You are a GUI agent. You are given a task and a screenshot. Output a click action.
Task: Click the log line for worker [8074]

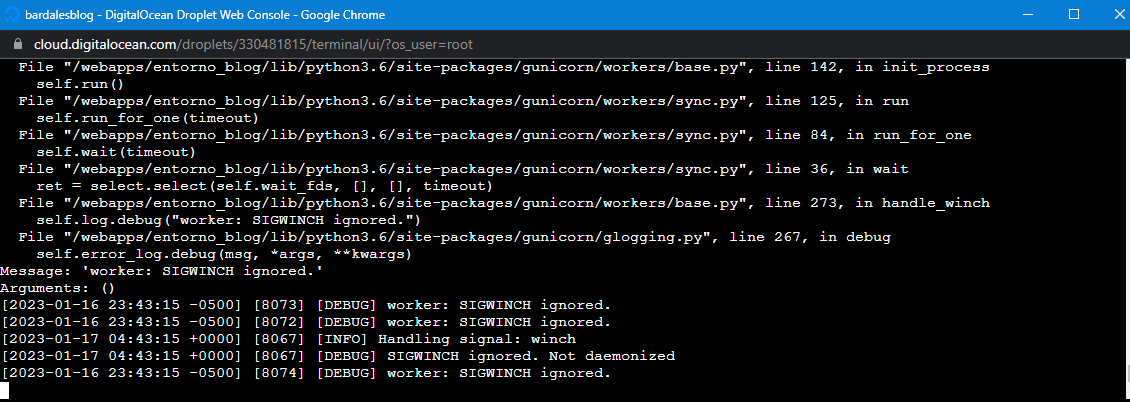pyautogui.click(x=305, y=373)
